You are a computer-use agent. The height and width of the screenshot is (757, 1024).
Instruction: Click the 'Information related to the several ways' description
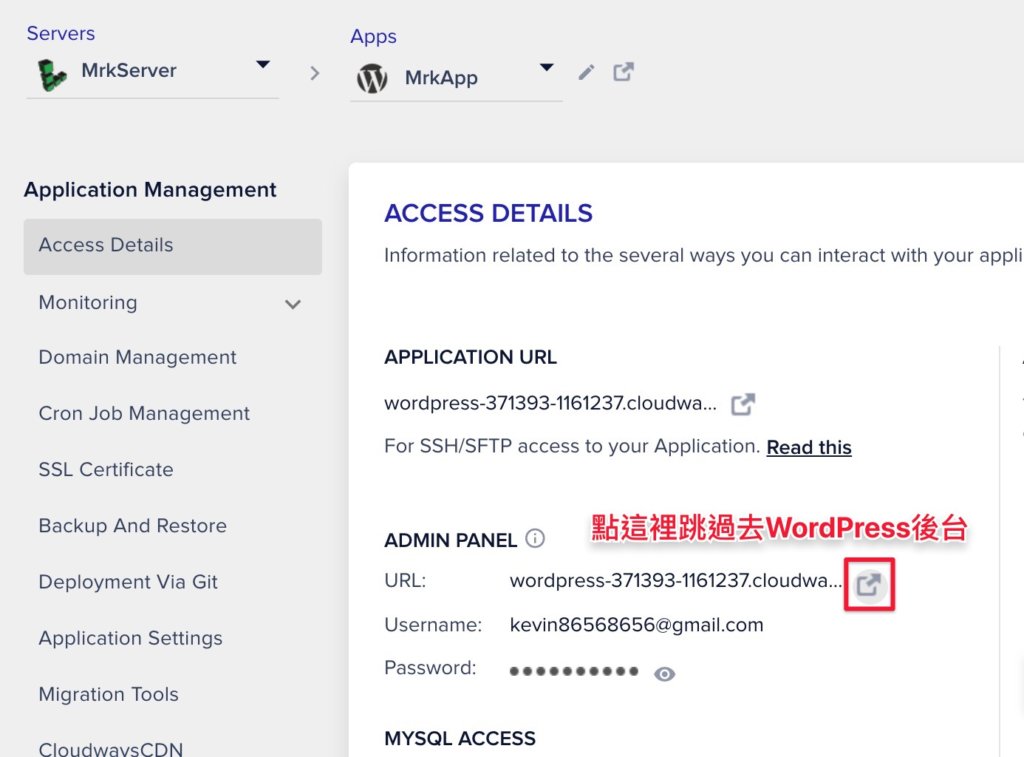click(x=703, y=255)
